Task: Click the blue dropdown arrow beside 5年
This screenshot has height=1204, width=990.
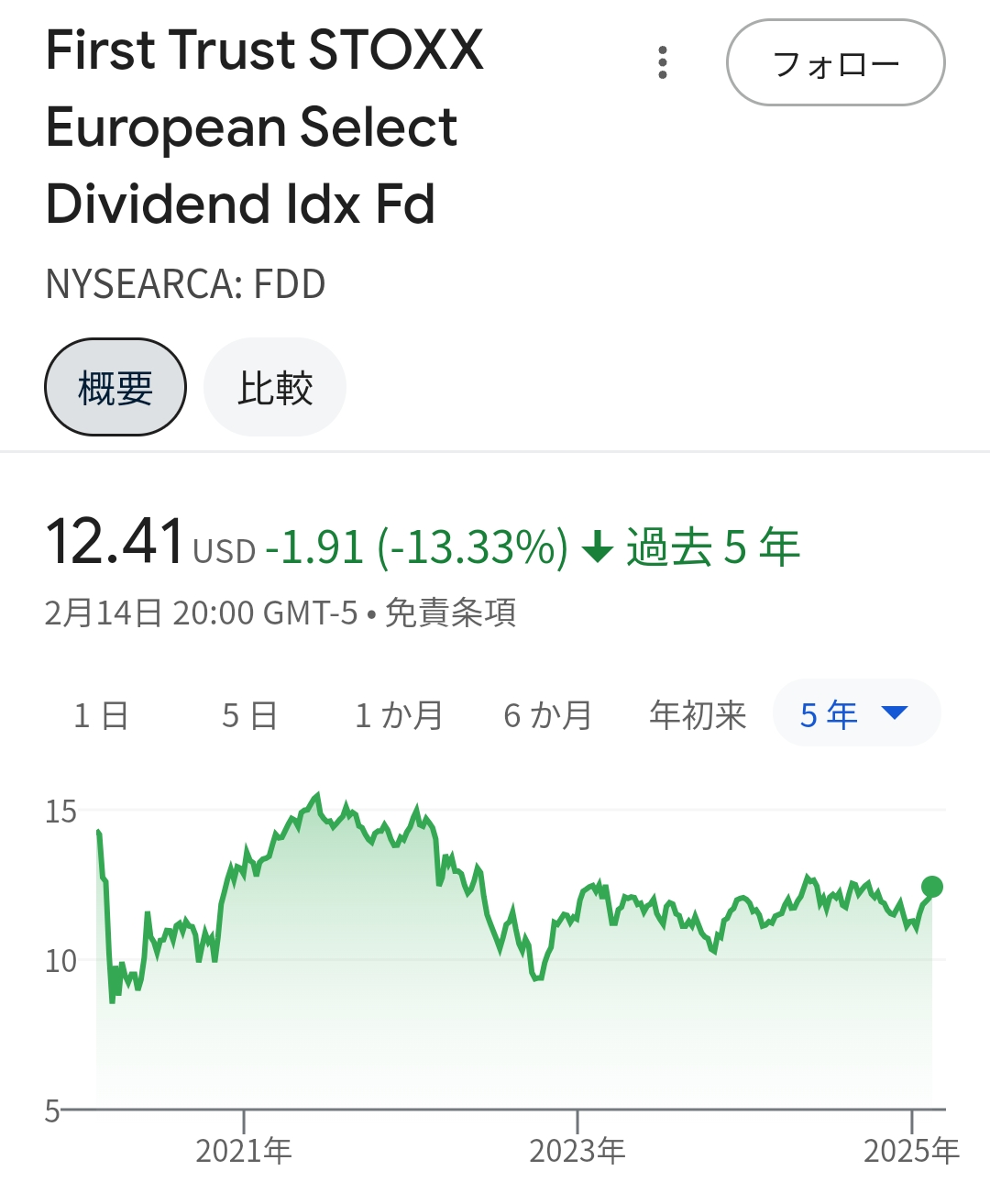Action: (894, 713)
